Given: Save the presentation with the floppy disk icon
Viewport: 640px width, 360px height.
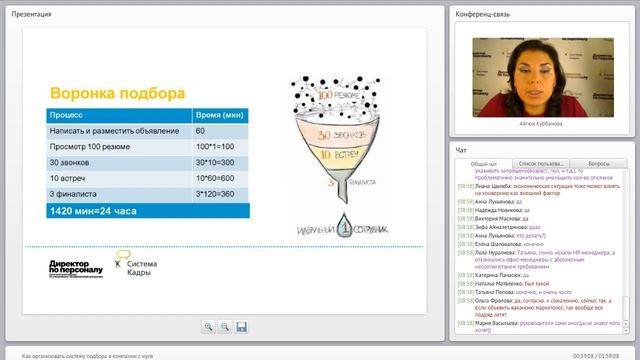Looking at the screenshot, I should 242,327.
